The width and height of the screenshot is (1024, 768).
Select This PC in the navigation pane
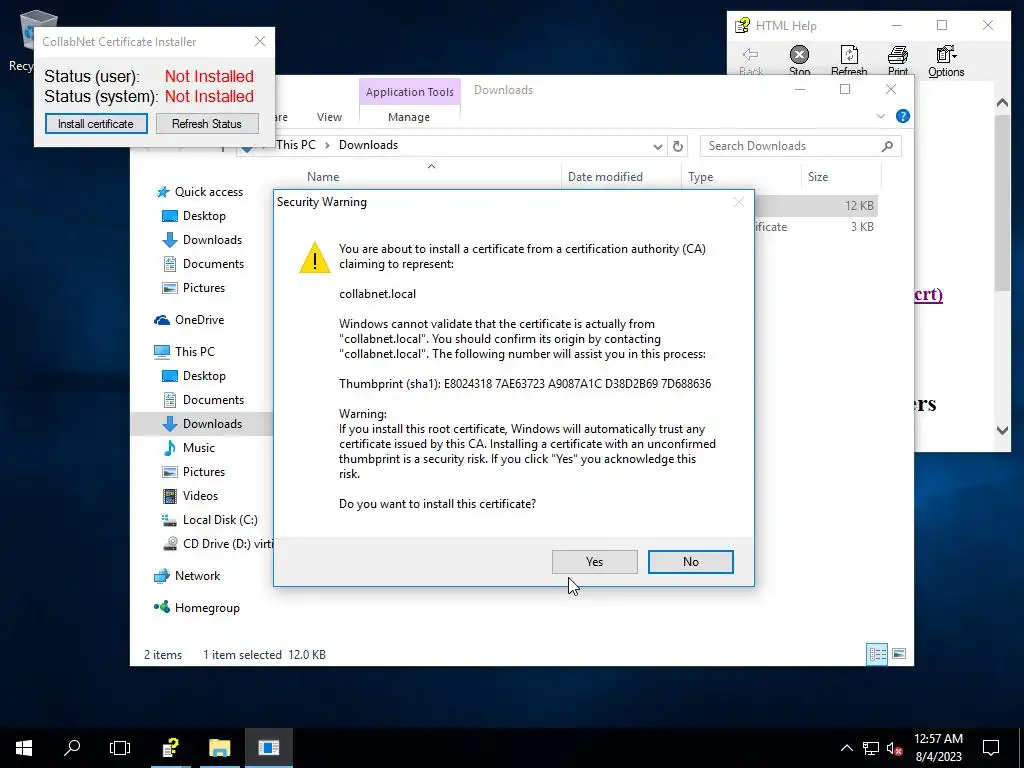tap(185, 352)
